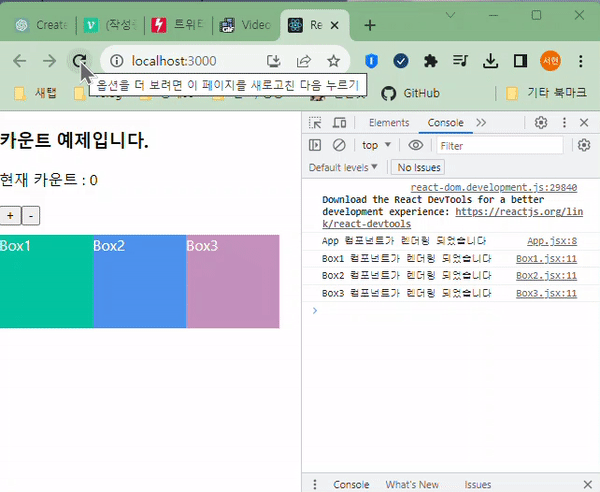
Task: Toggle the console sidebar panel icon
Action: [x=315, y=145]
